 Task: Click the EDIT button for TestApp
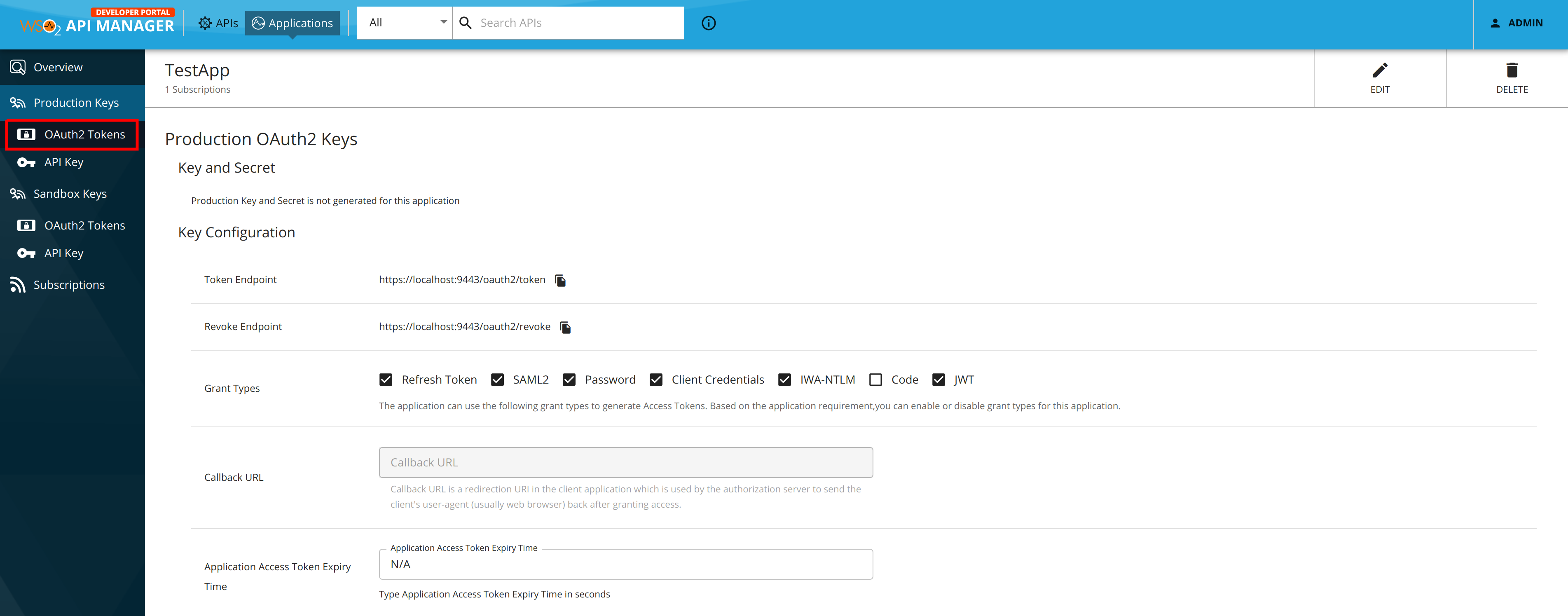pos(1380,77)
